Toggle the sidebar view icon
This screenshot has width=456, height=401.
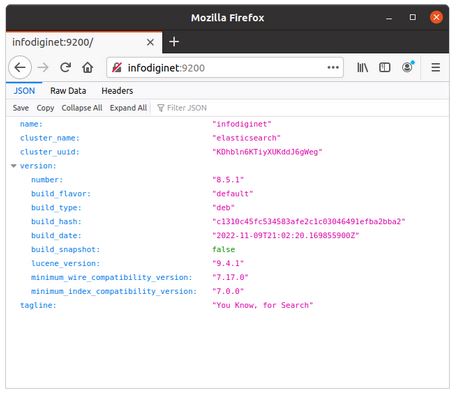coord(385,68)
